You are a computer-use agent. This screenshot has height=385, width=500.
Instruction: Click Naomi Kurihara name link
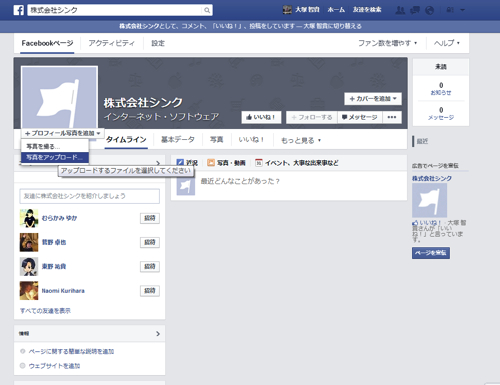point(63,291)
